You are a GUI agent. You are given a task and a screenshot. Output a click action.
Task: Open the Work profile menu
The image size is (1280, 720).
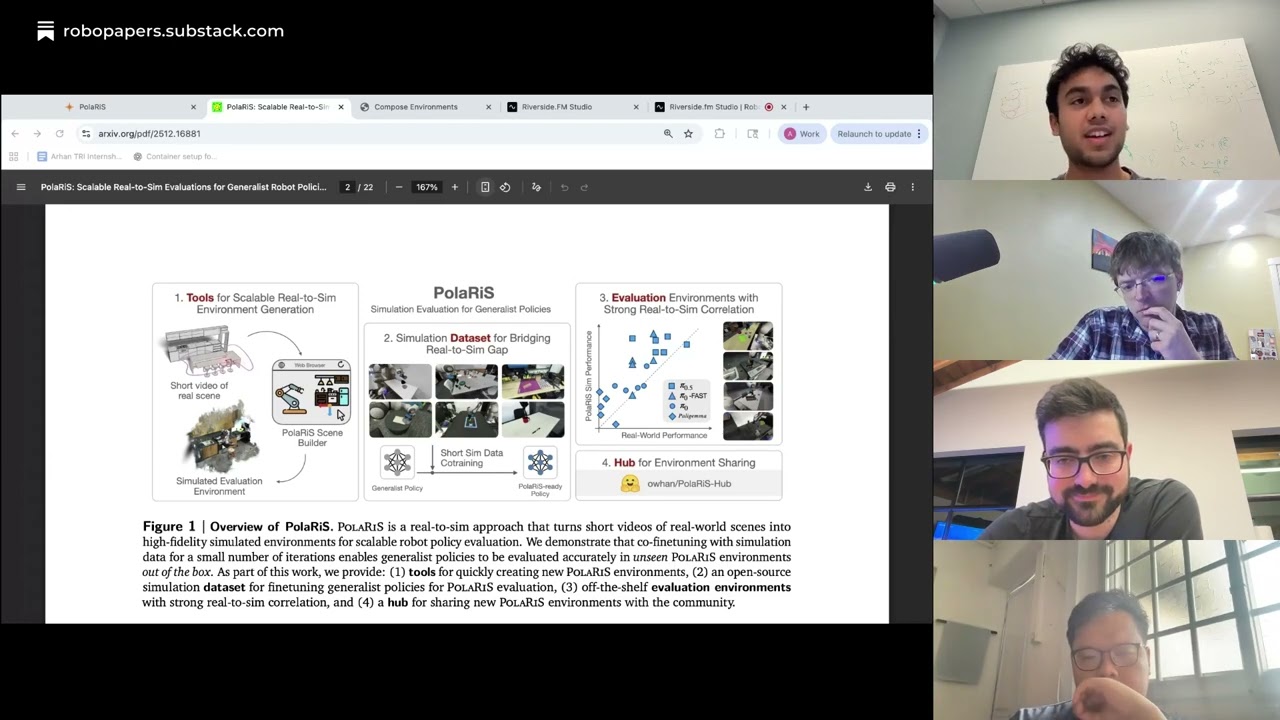(801, 134)
